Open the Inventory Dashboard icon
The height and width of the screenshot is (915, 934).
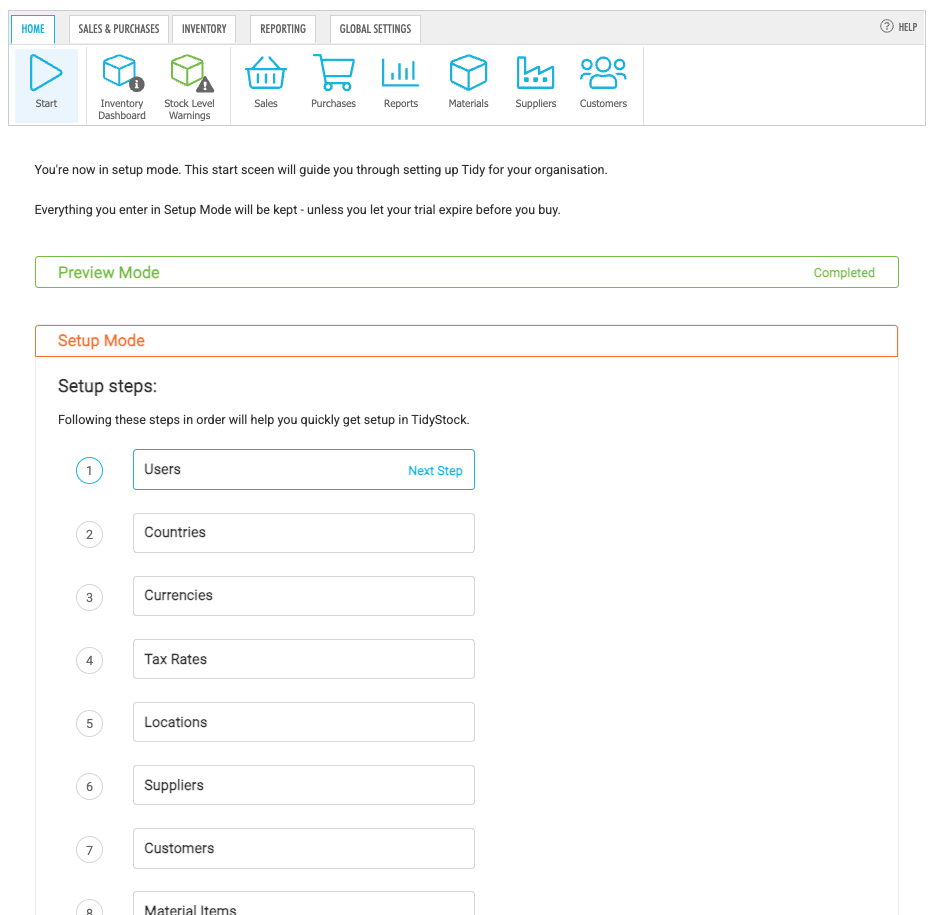(x=122, y=73)
